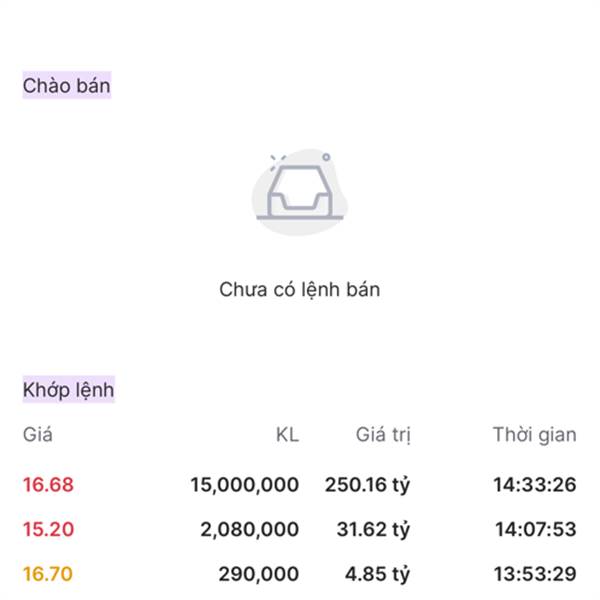600x600 pixels.
Task: Select the red price 15.20
Action: pos(48,529)
